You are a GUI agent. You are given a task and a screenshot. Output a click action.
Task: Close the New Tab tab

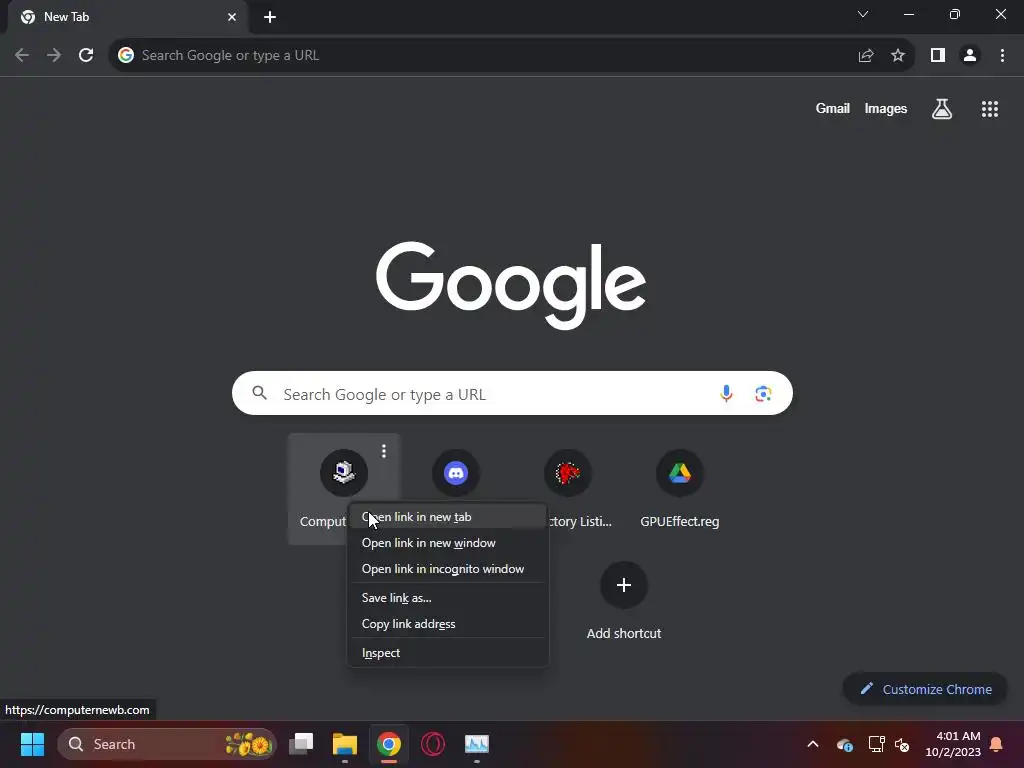pos(232,17)
